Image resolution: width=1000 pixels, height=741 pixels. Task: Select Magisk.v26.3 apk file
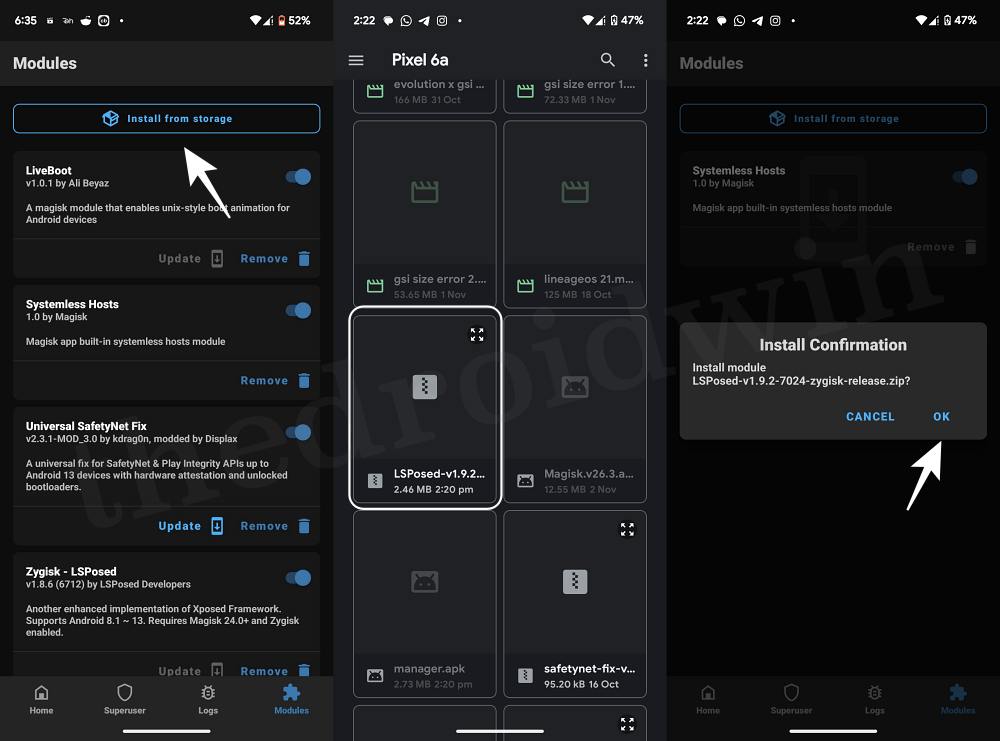pyautogui.click(x=575, y=409)
